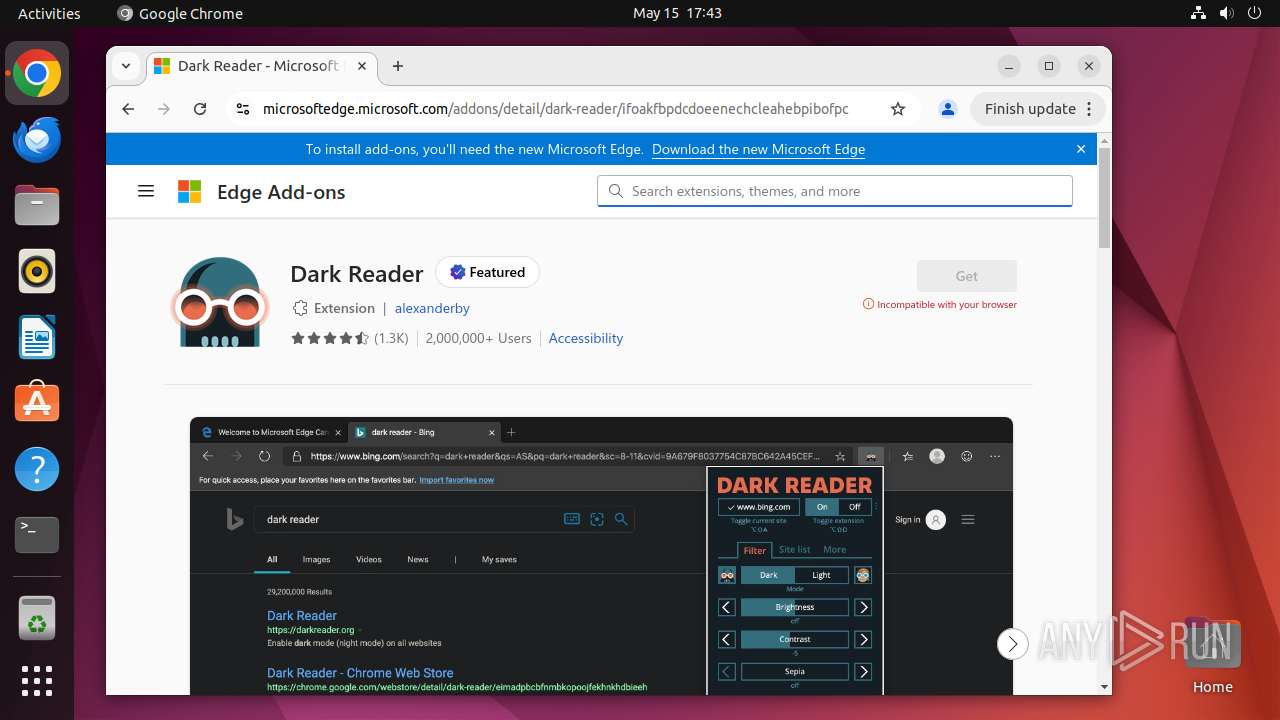Reload the current page
Screen dimensions: 1280x720
pos(200,109)
